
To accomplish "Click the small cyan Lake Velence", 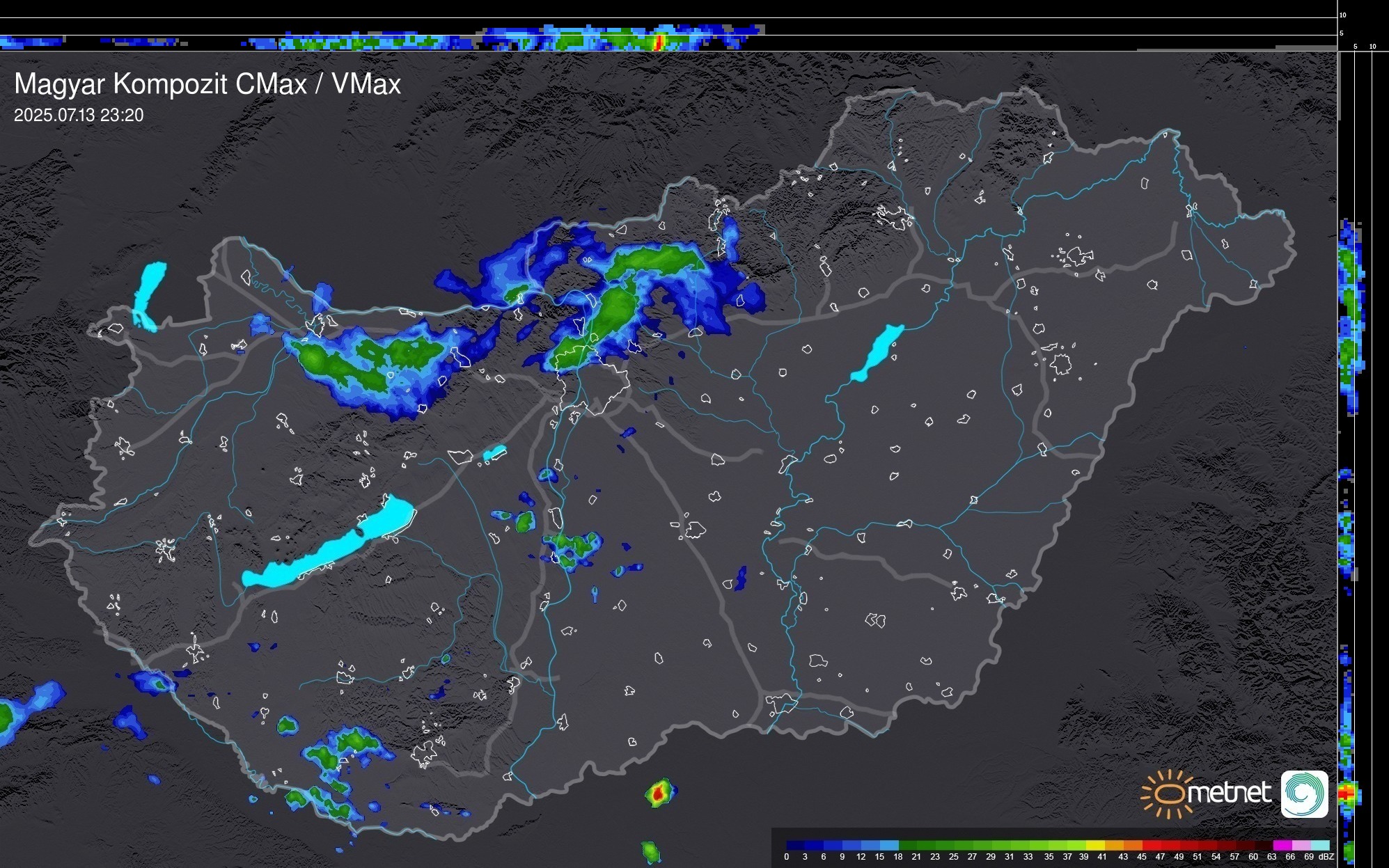I will click(494, 453).
